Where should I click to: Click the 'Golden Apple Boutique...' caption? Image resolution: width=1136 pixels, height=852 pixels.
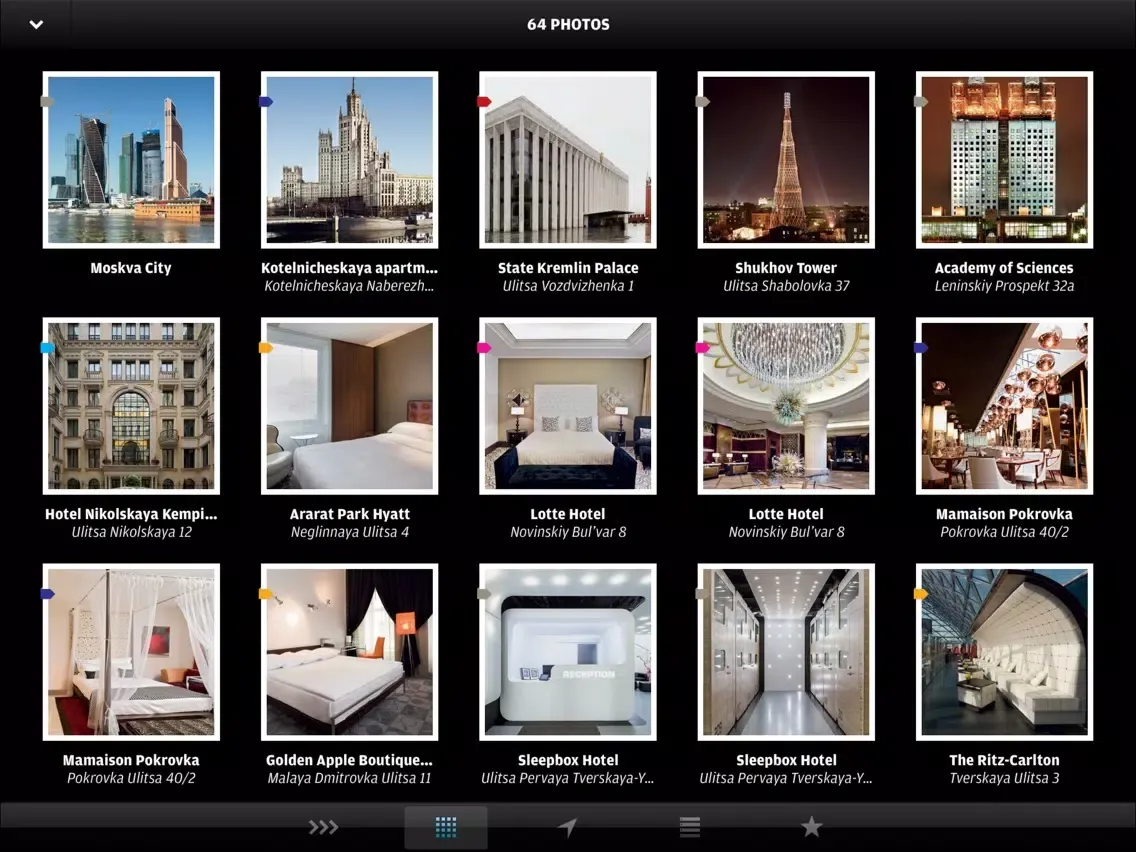[x=349, y=761]
